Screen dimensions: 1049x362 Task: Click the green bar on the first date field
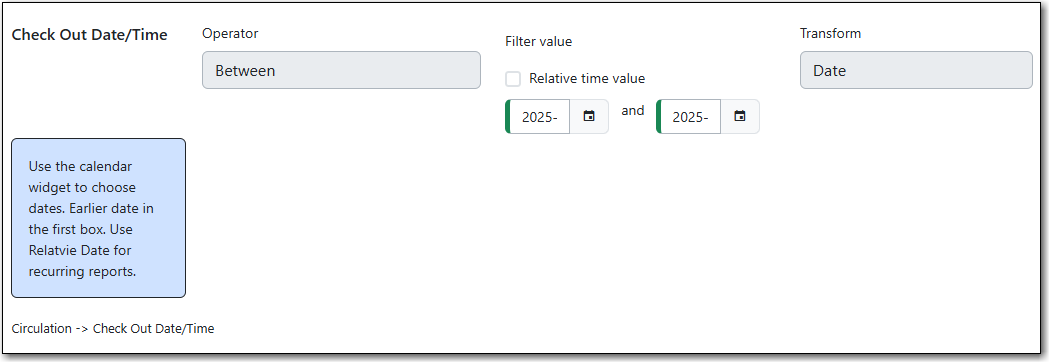(x=508, y=116)
